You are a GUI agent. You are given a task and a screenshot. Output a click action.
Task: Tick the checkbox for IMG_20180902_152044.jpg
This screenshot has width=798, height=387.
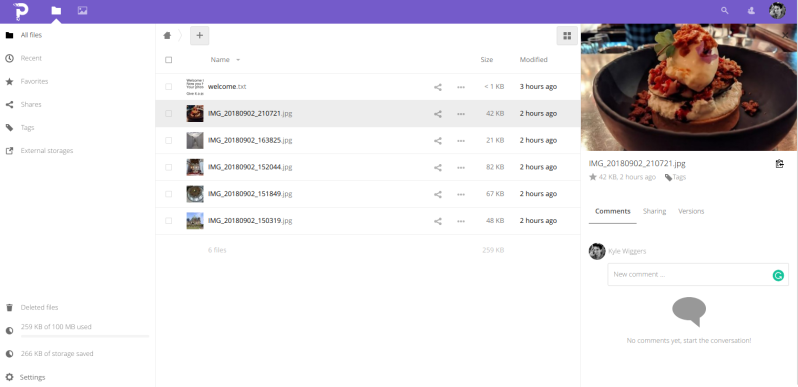[x=168, y=167]
